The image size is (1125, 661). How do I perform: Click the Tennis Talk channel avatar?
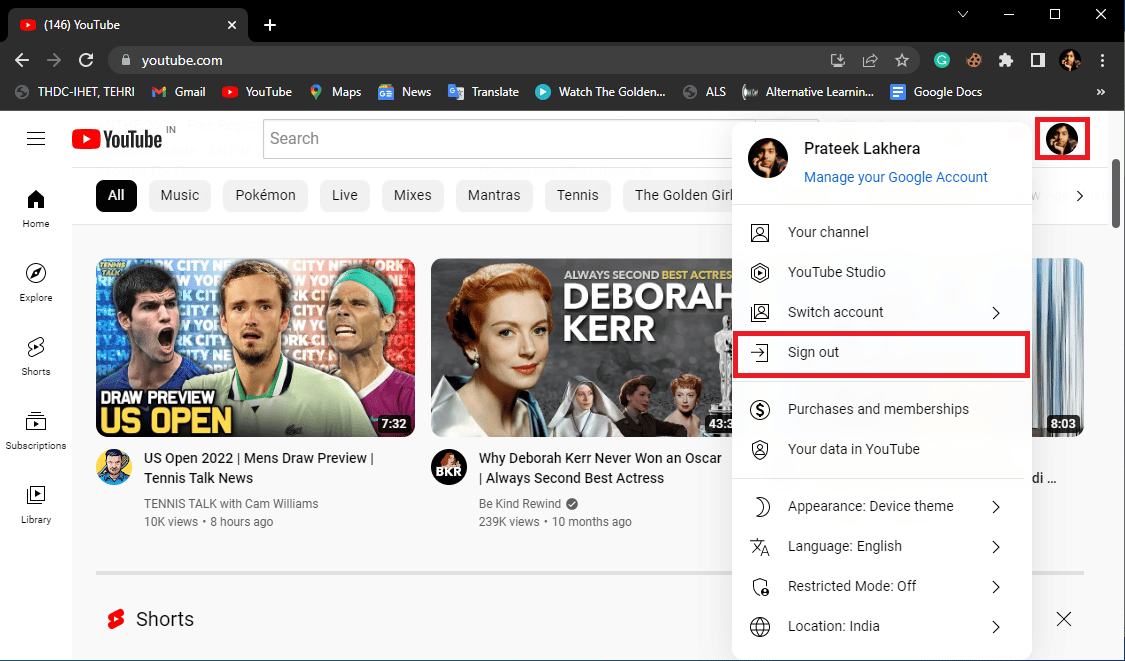click(114, 467)
